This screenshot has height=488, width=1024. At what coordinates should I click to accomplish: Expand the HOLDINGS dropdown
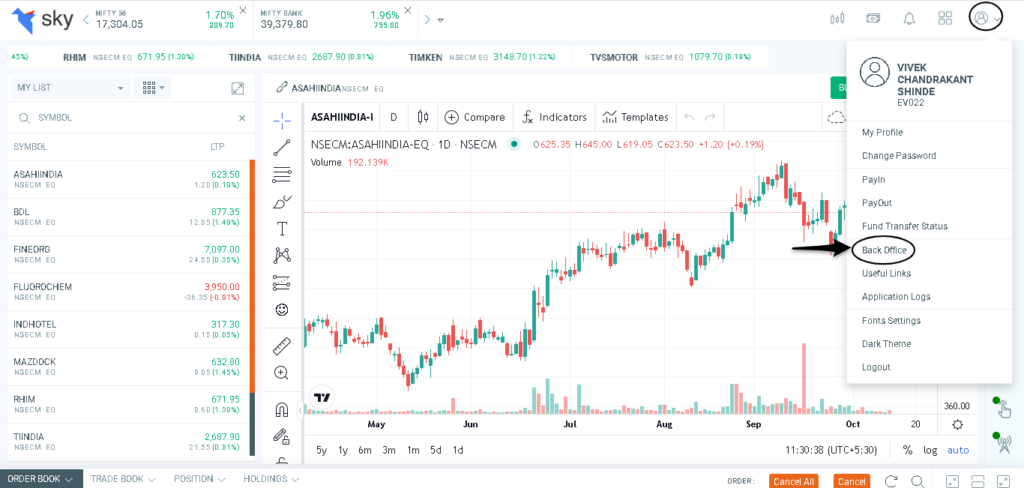pos(295,479)
